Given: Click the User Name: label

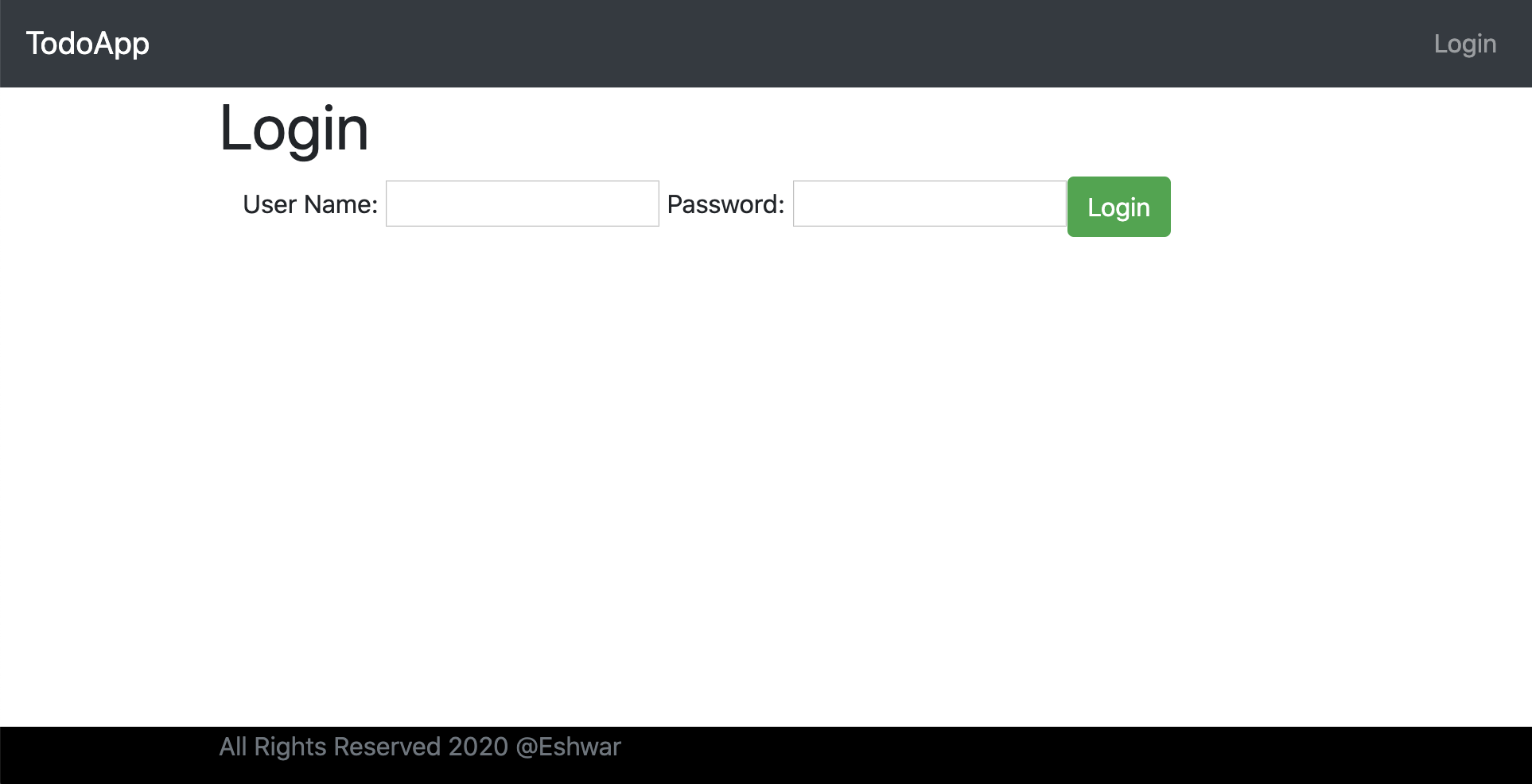Looking at the screenshot, I should click(309, 204).
